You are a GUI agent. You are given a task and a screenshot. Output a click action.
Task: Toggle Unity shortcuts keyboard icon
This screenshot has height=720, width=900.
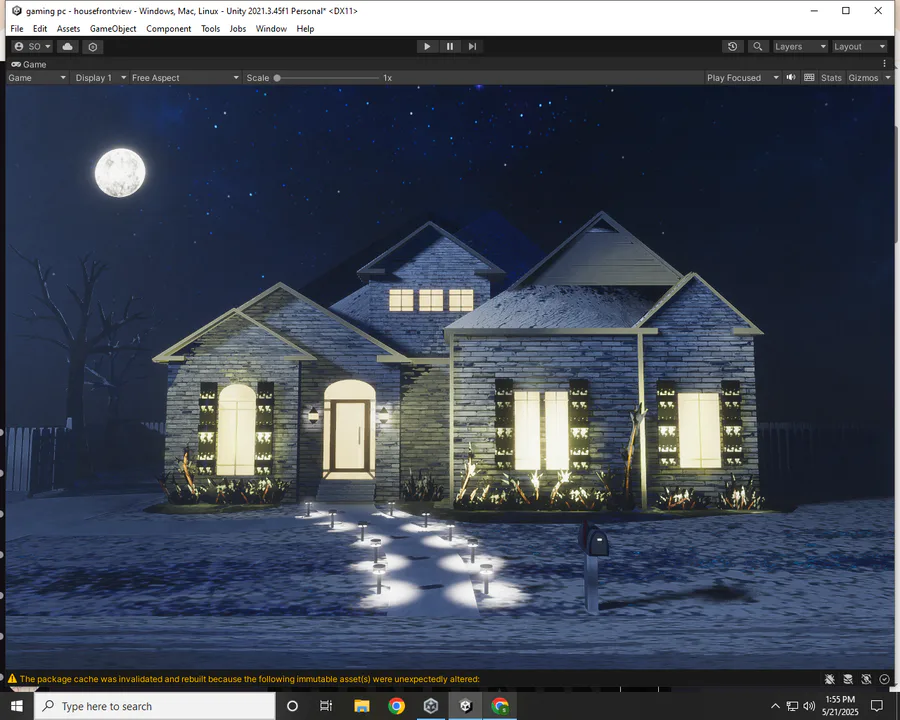point(809,77)
